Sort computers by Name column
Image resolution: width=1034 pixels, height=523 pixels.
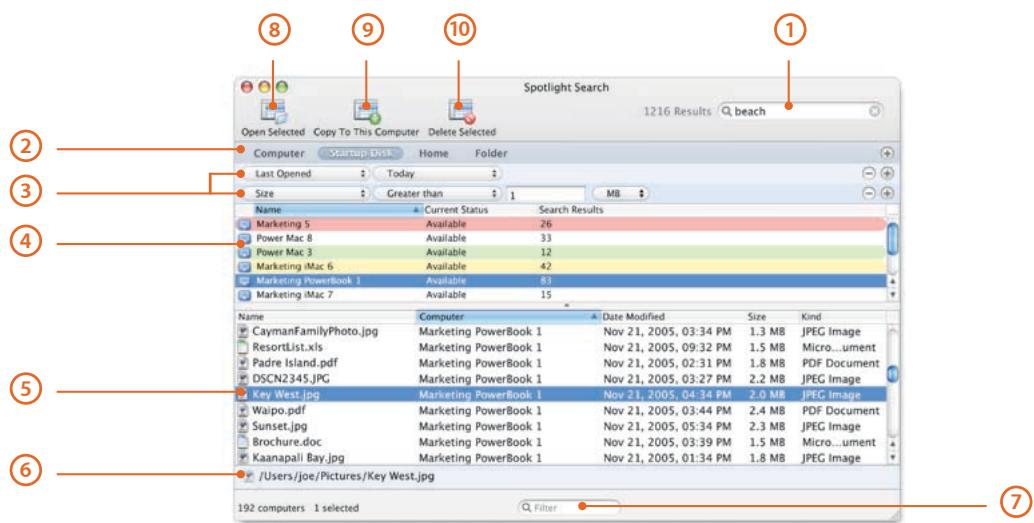pyautogui.click(x=336, y=210)
